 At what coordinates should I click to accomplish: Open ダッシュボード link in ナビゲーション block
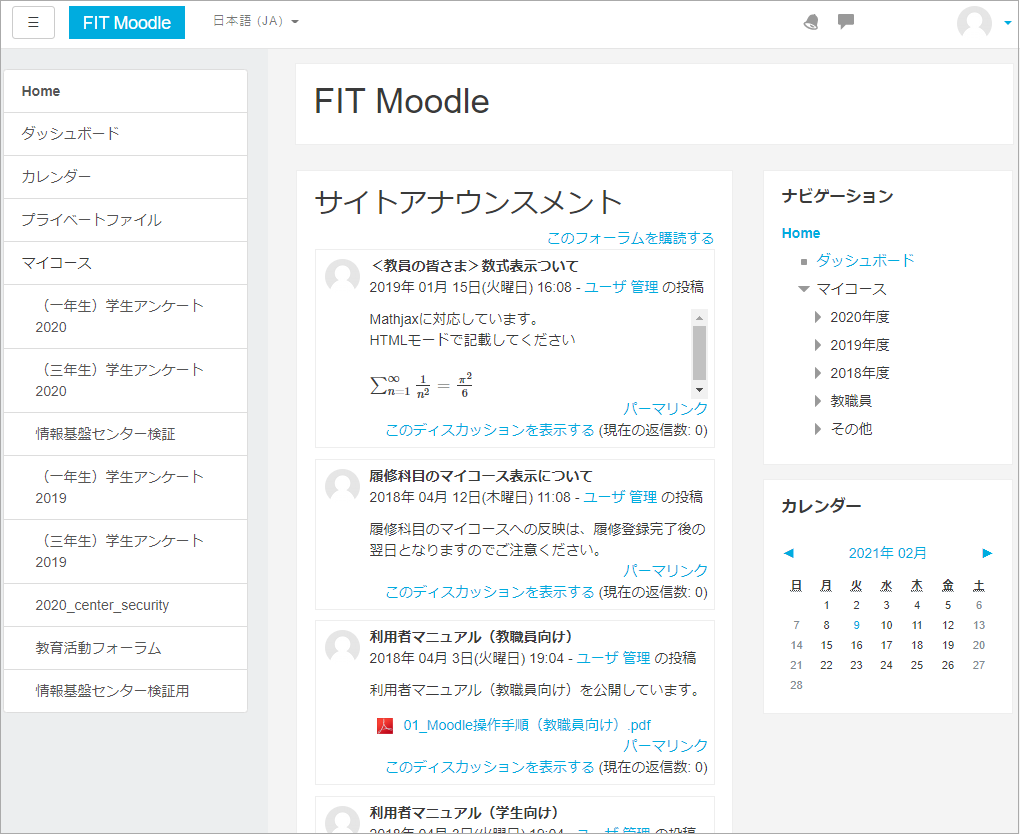coord(866,261)
